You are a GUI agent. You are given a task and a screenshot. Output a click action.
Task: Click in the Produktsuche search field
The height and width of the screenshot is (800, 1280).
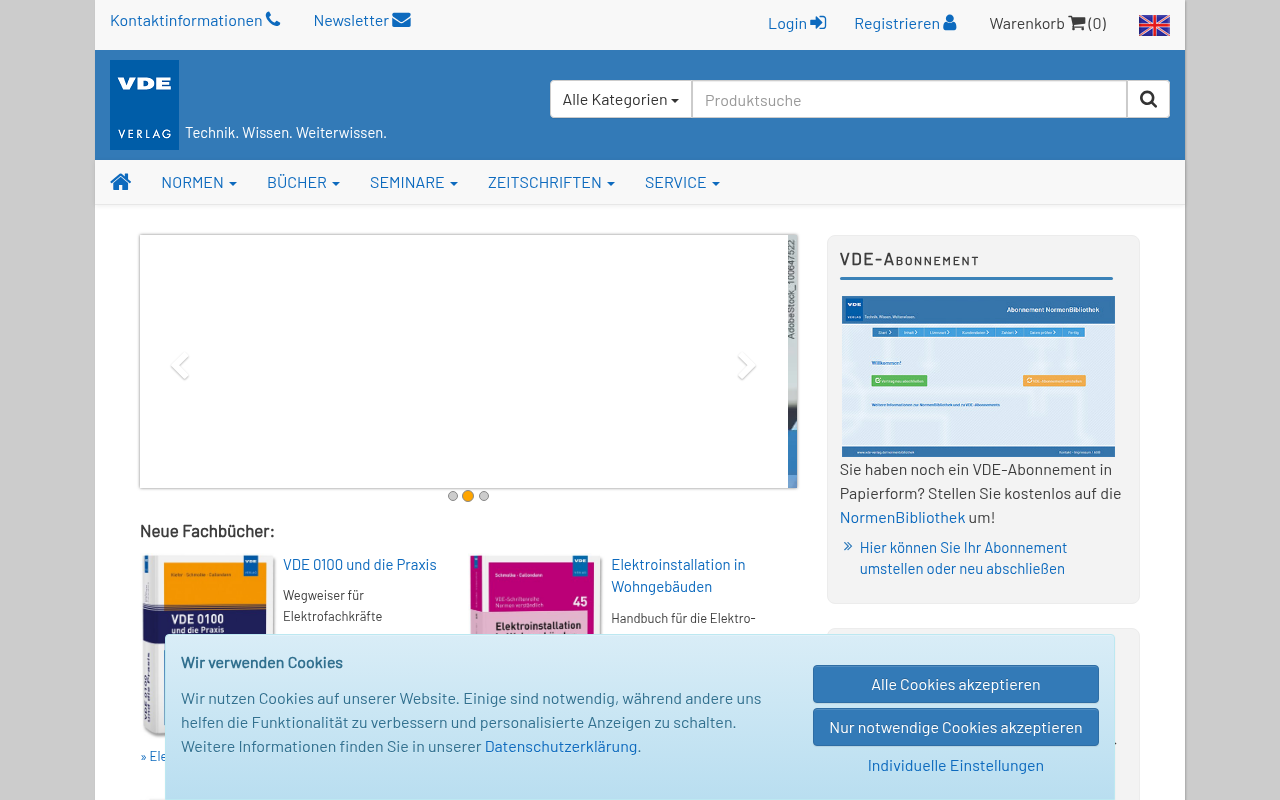[x=909, y=99]
